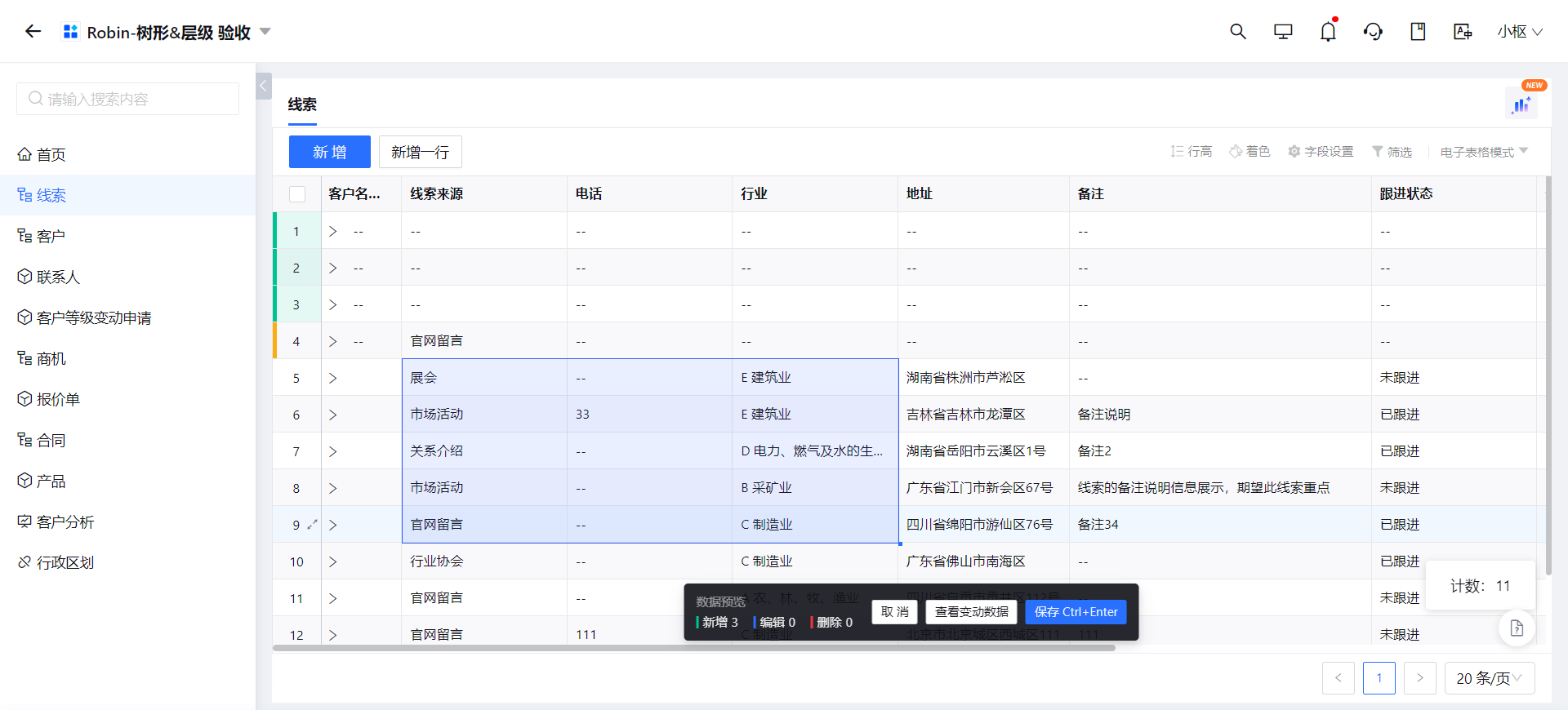Click the 备注说明 cell in row 6

click(1220, 415)
